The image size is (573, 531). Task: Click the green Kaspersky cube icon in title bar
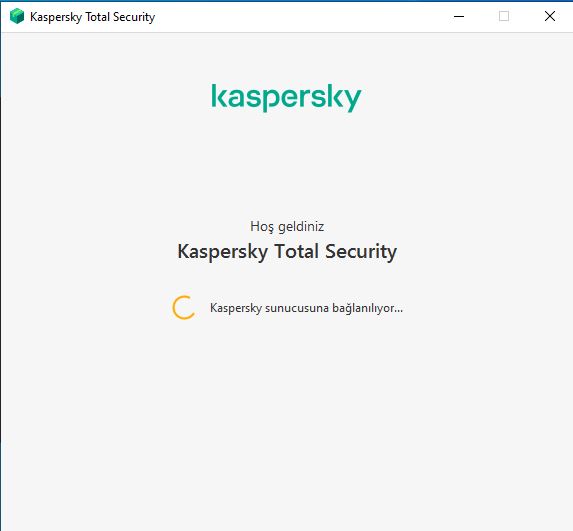click(17, 16)
